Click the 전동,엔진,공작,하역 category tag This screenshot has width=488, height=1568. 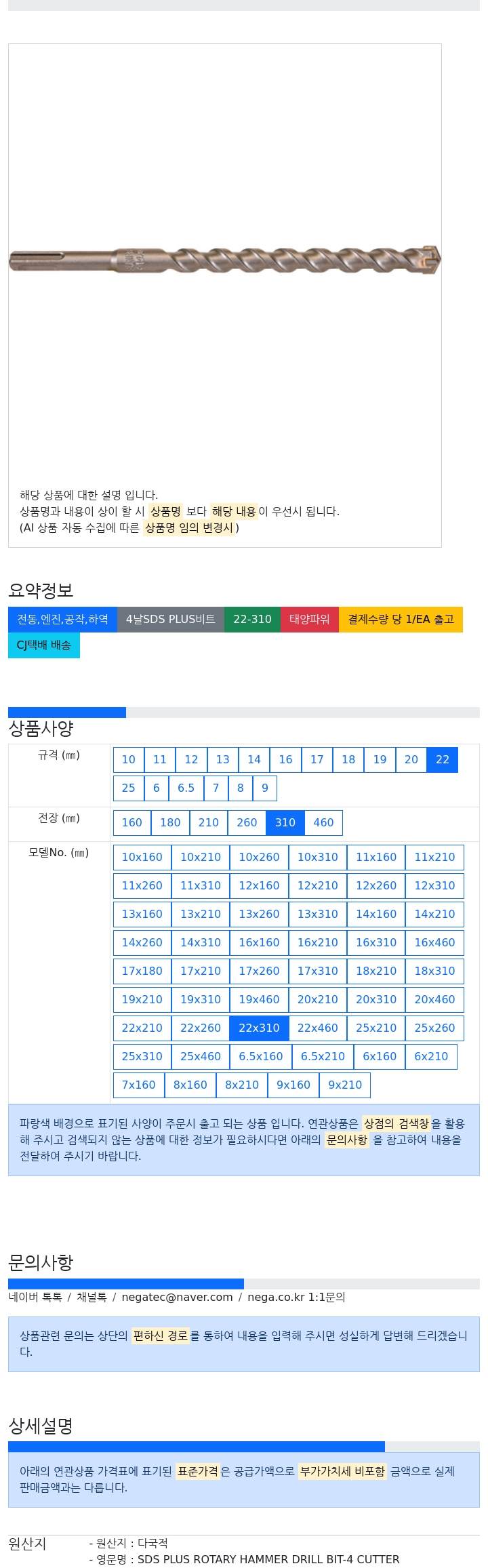coord(62,619)
